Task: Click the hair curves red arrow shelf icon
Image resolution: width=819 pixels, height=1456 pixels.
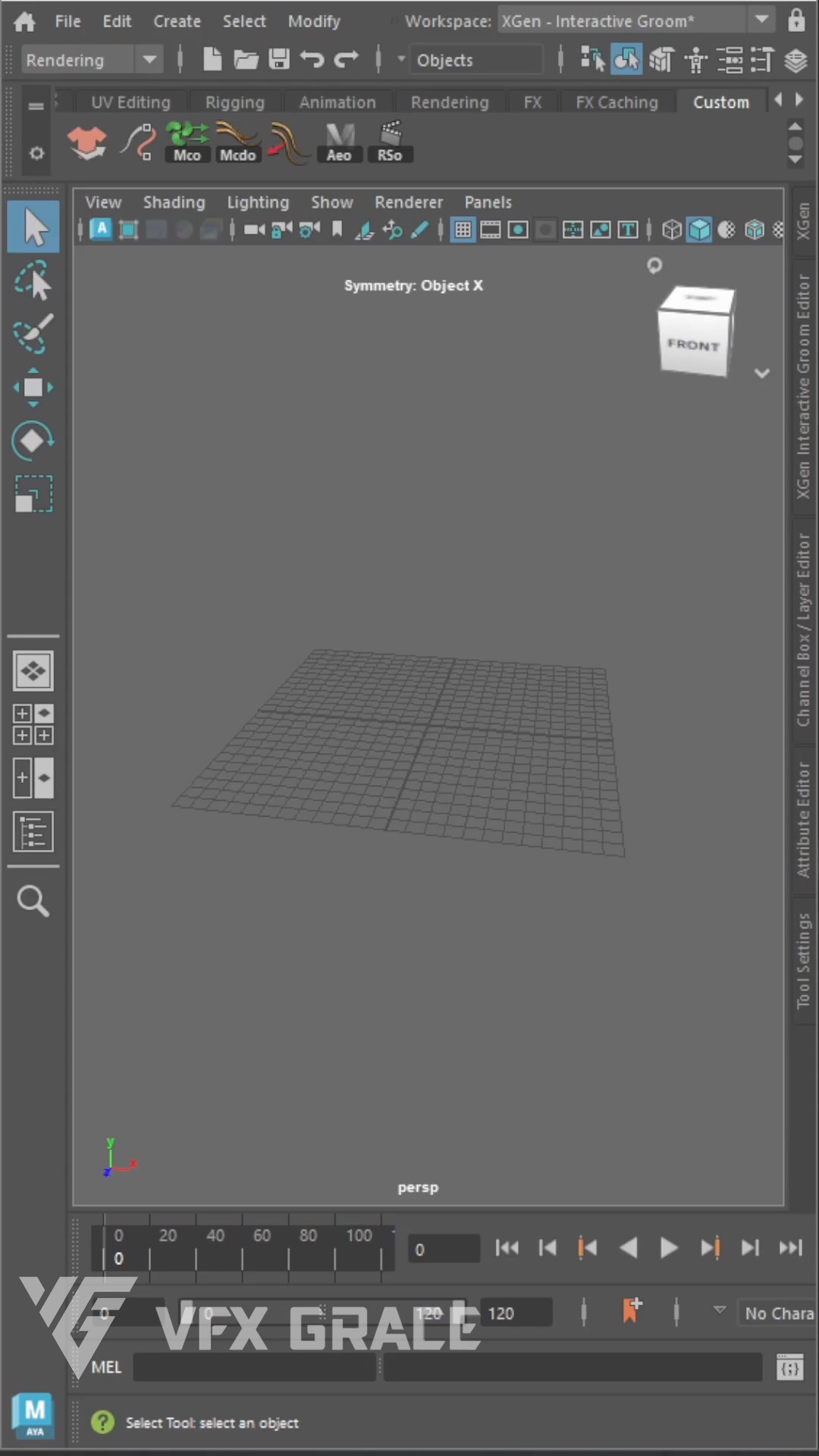Action: pyautogui.click(x=287, y=143)
